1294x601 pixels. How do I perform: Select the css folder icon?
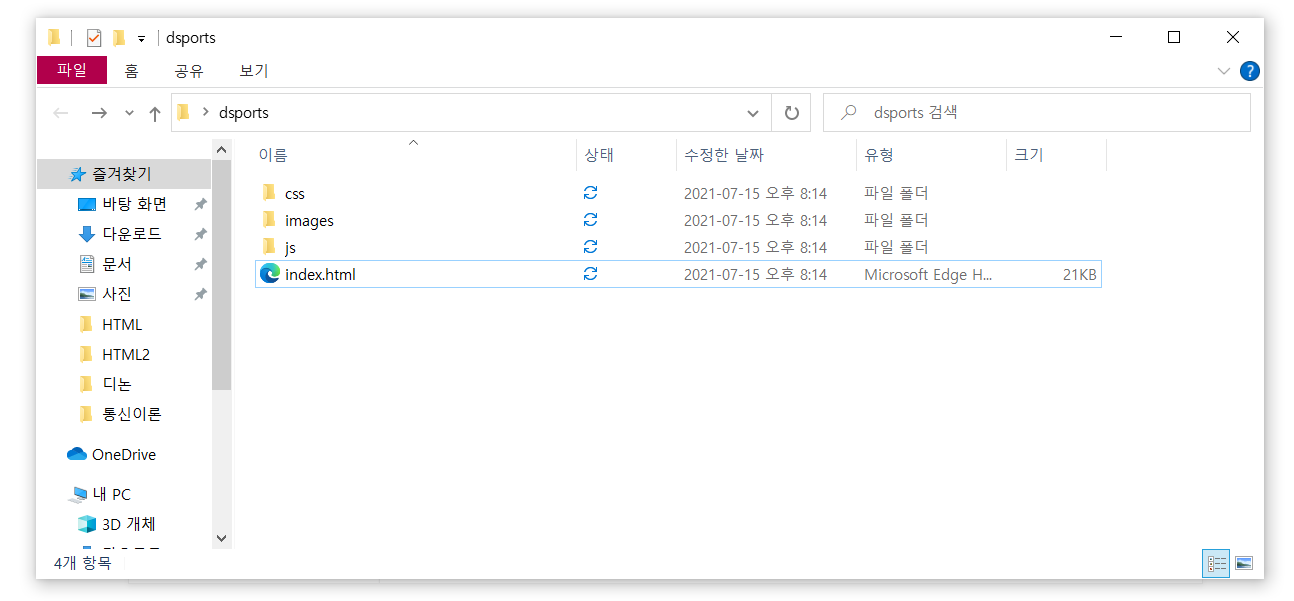[268, 193]
